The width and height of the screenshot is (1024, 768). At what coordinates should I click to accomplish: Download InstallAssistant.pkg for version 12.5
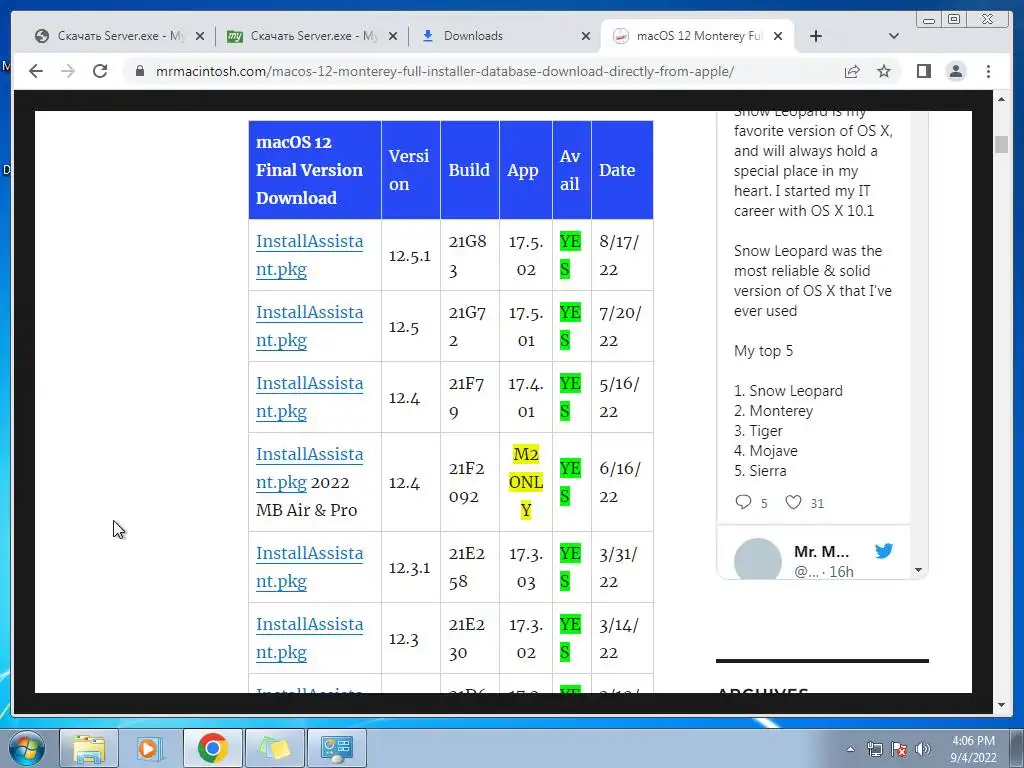tap(309, 327)
